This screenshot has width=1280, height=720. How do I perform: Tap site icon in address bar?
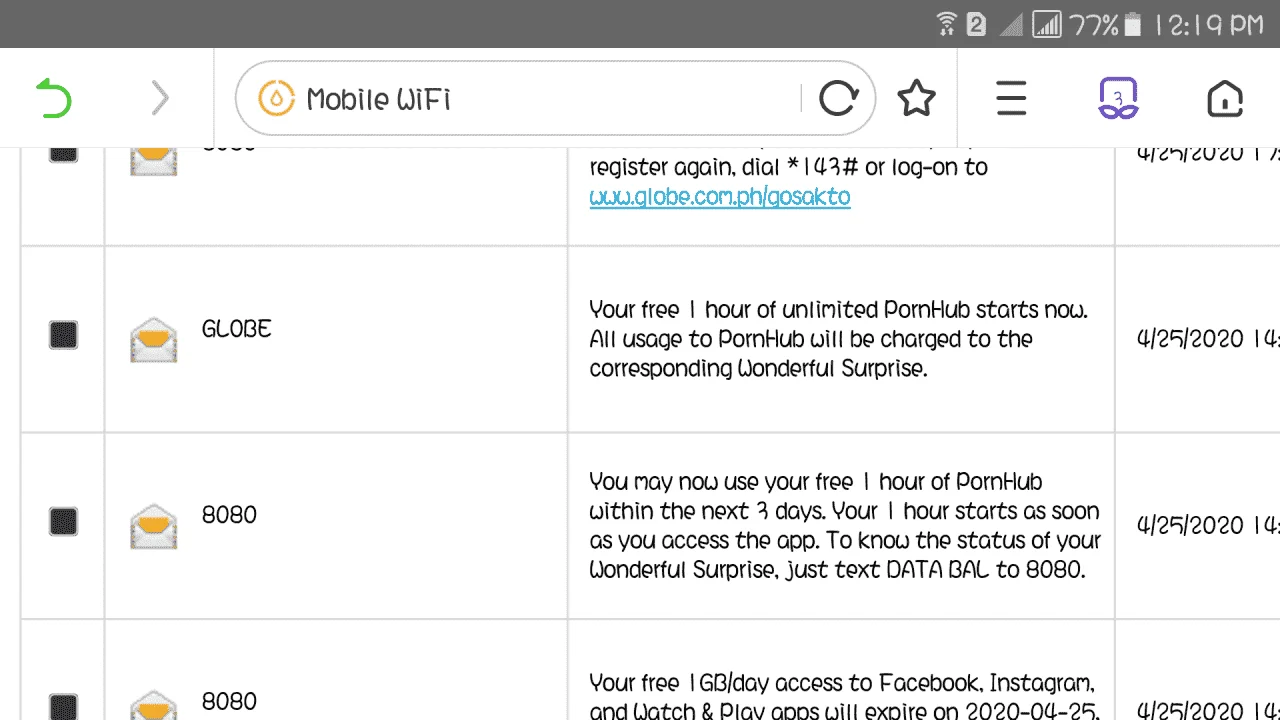276,98
